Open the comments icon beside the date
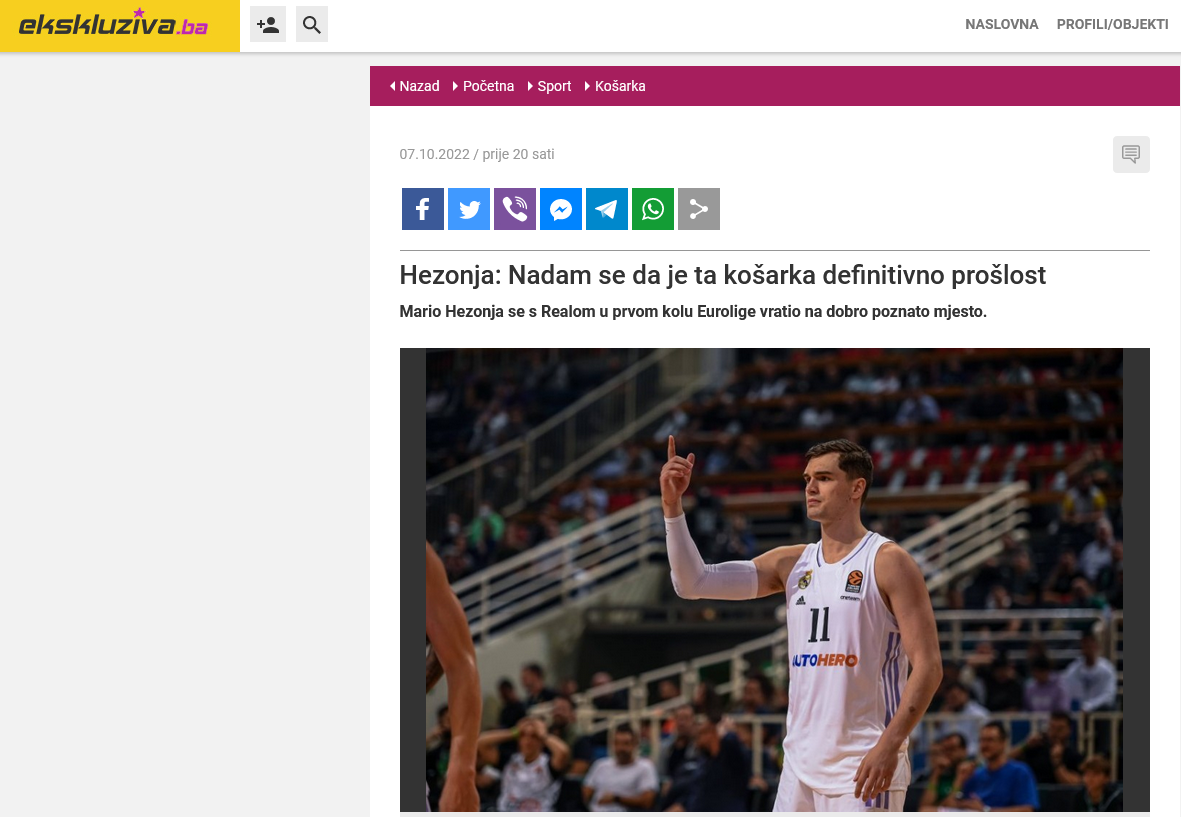Screen dimensions: 1181x817 click(1131, 154)
